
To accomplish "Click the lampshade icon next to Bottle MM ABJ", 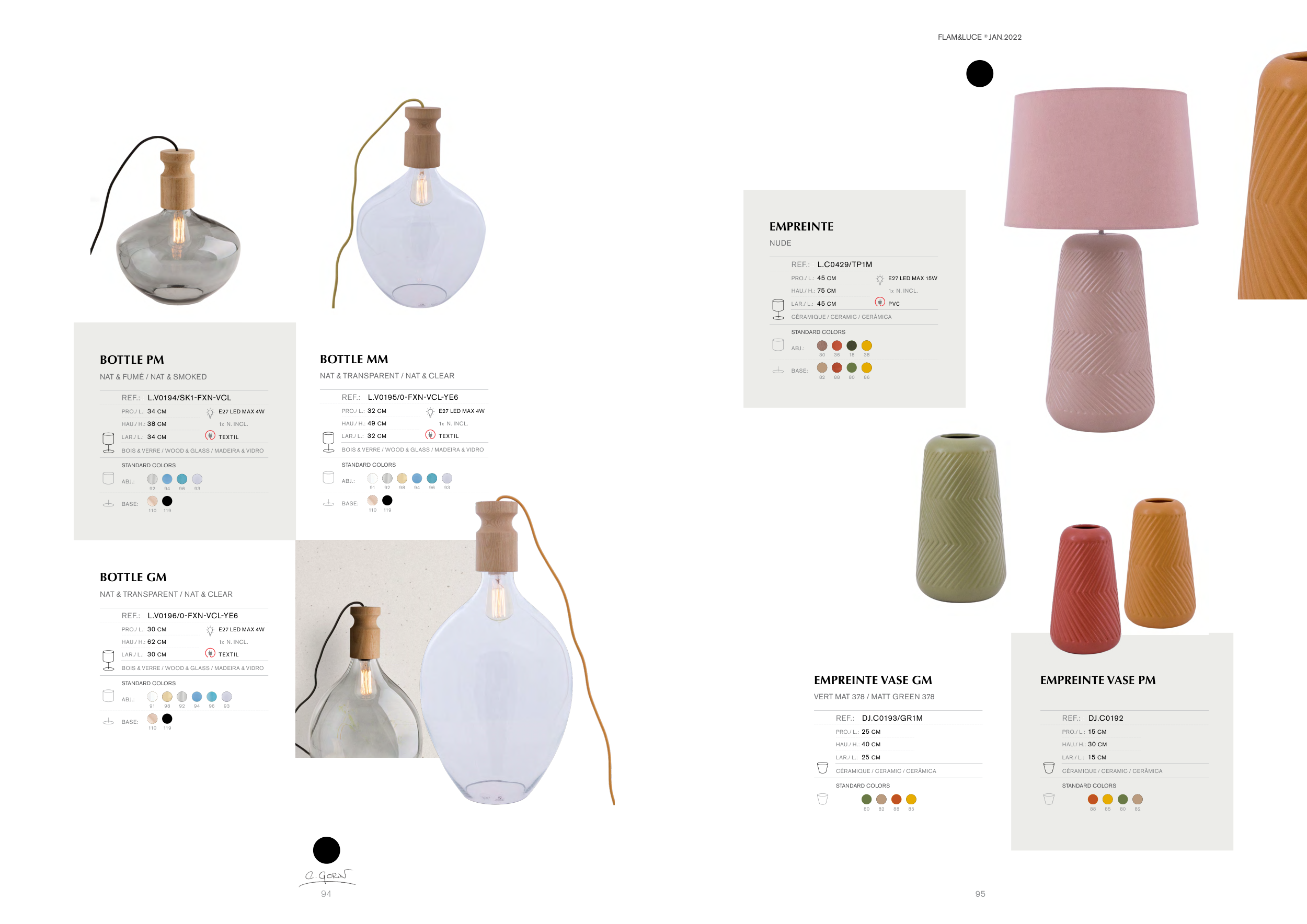I will tap(328, 477).
